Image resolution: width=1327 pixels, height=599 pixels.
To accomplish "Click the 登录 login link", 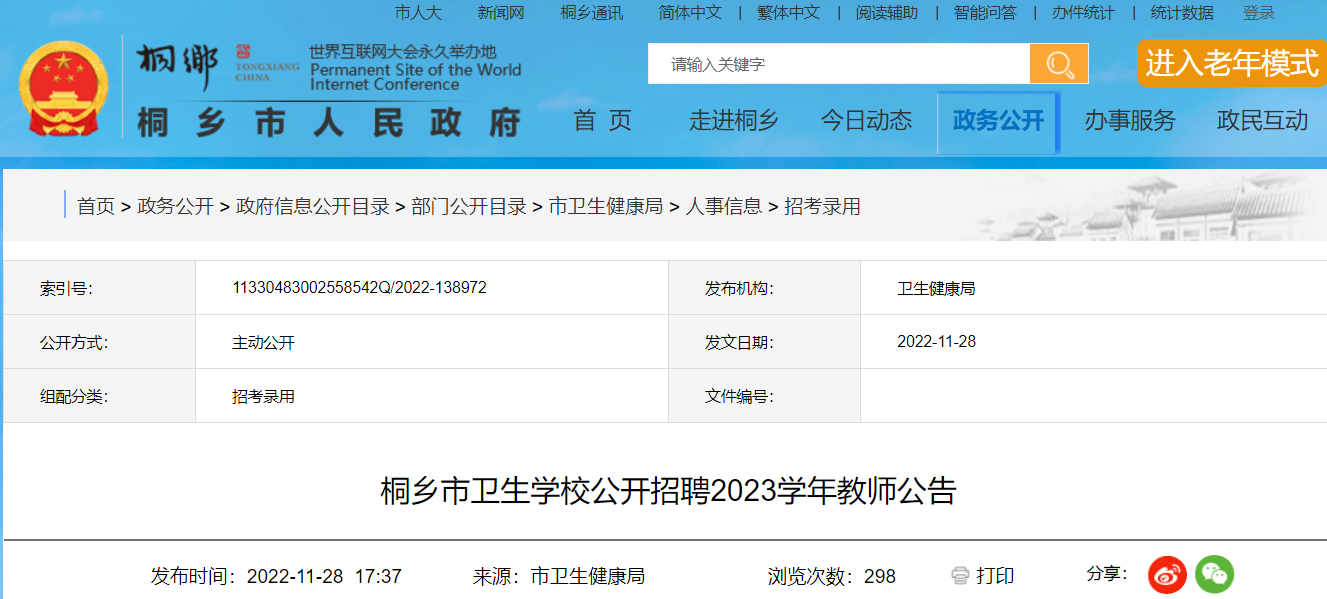I will 1258,13.
